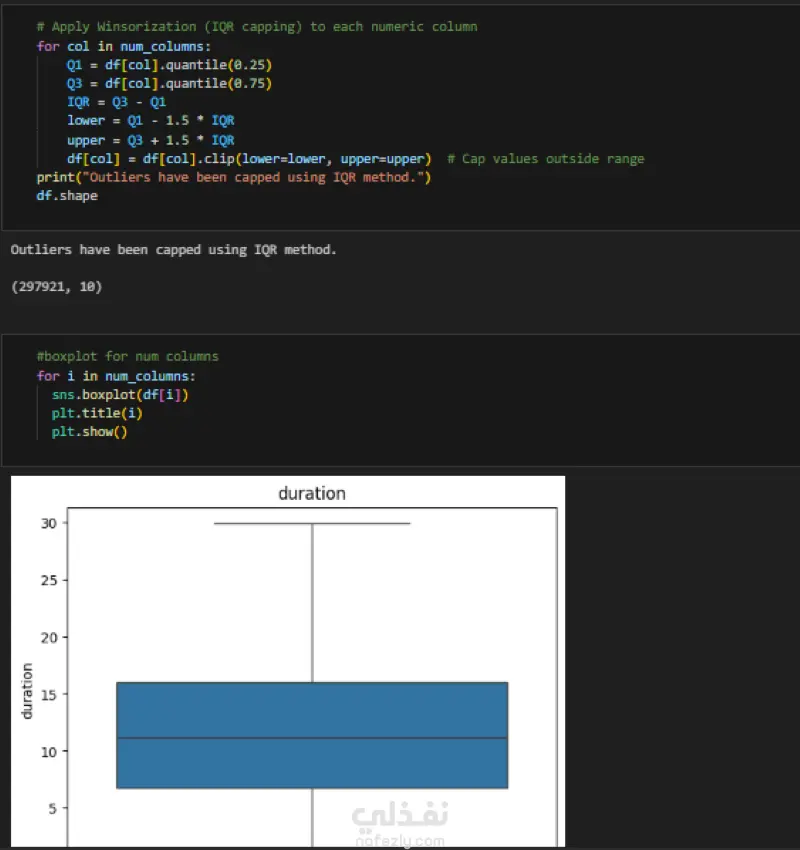Click the nafezly watermark logo on the plot

tap(400, 820)
